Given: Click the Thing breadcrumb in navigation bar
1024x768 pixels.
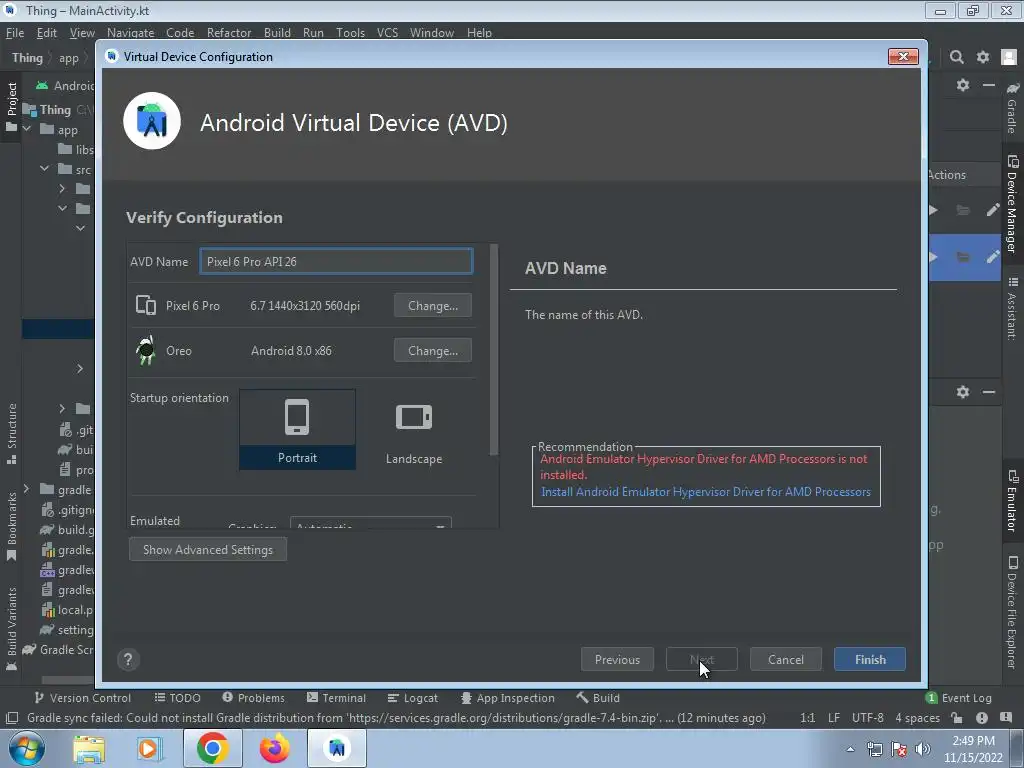Looking at the screenshot, I should coord(27,57).
